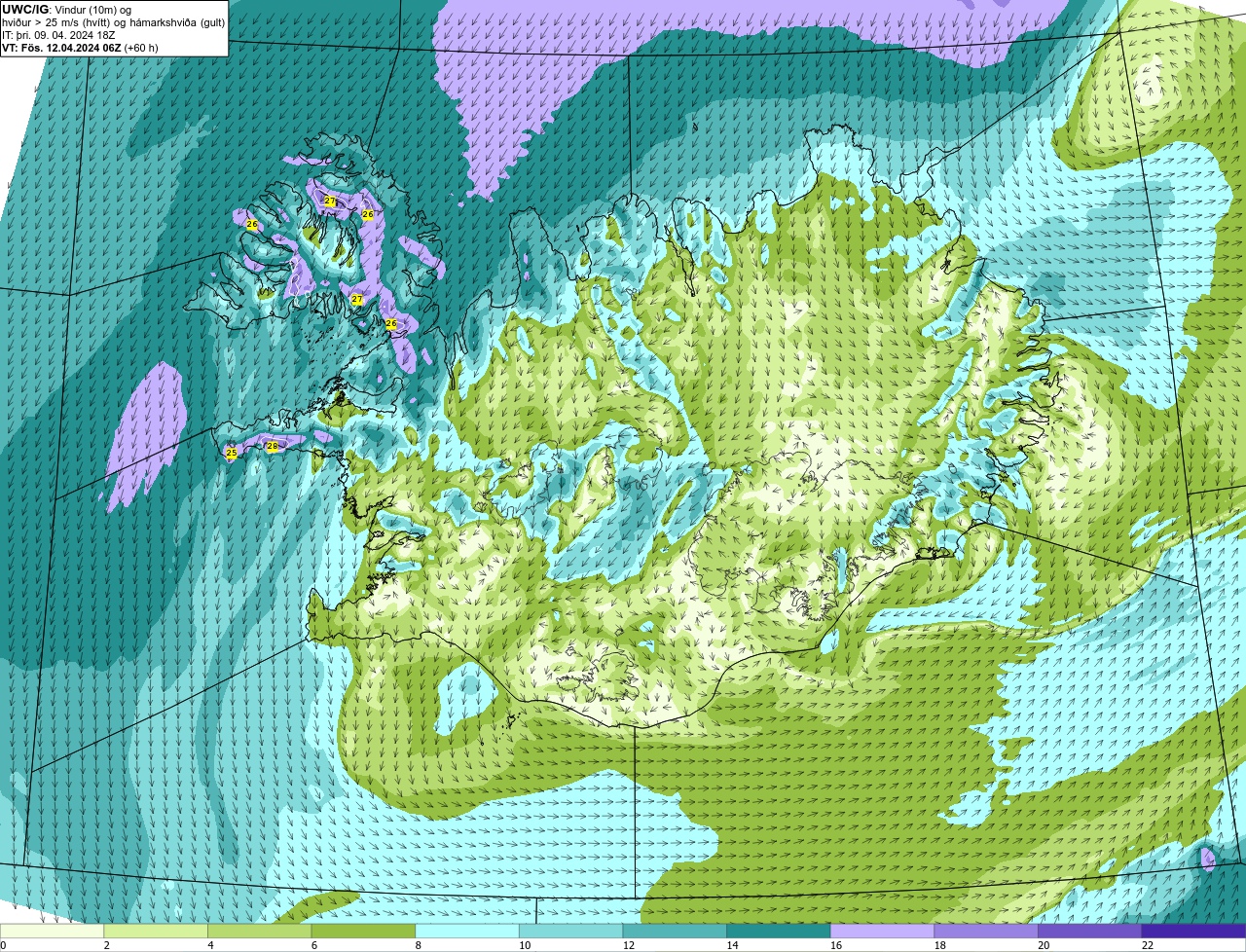The image size is (1246, 952).
Task: Click the '0' label on the color scale
Action: 3,945
